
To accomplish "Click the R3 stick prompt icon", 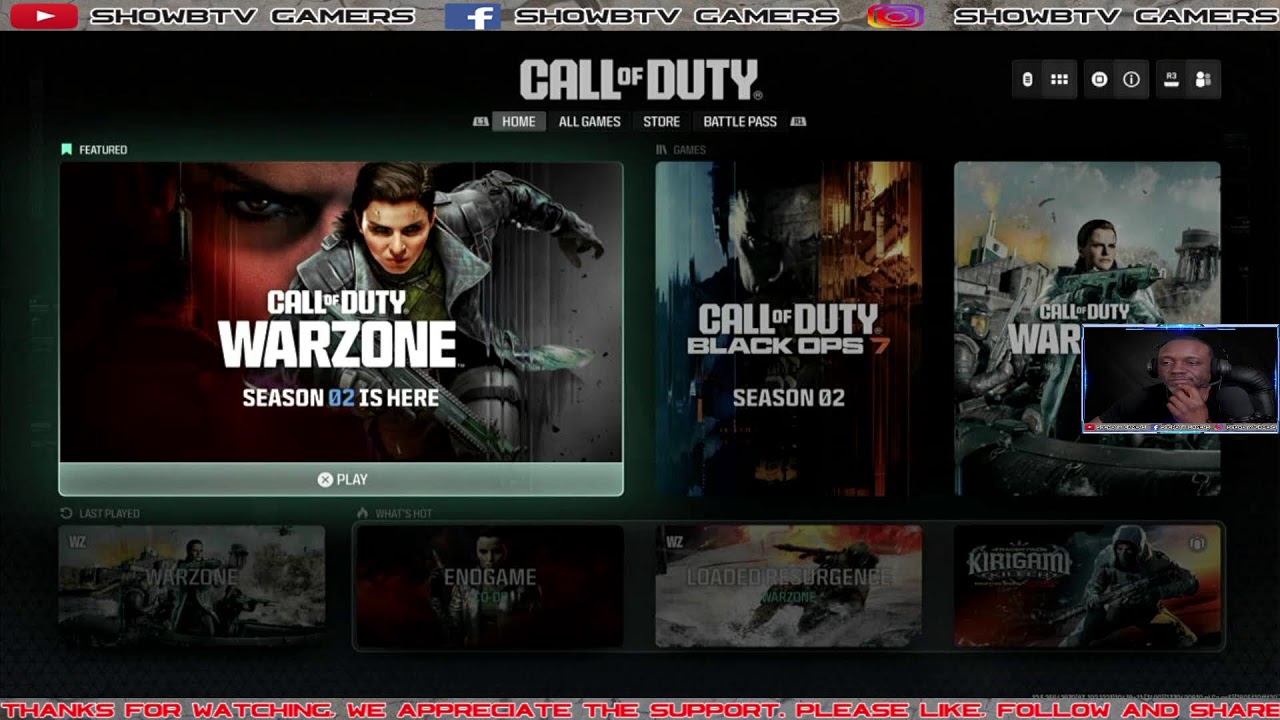I will 1171,80.
